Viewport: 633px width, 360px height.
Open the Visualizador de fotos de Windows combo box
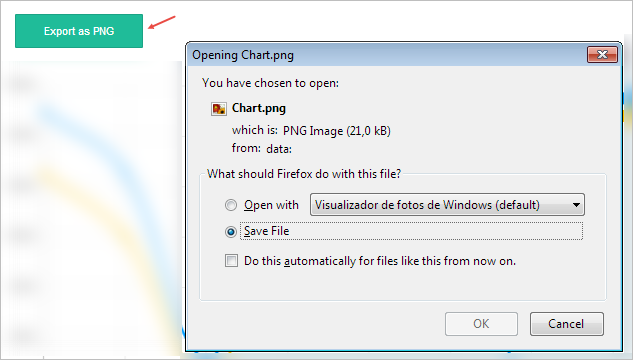[447, 205]
